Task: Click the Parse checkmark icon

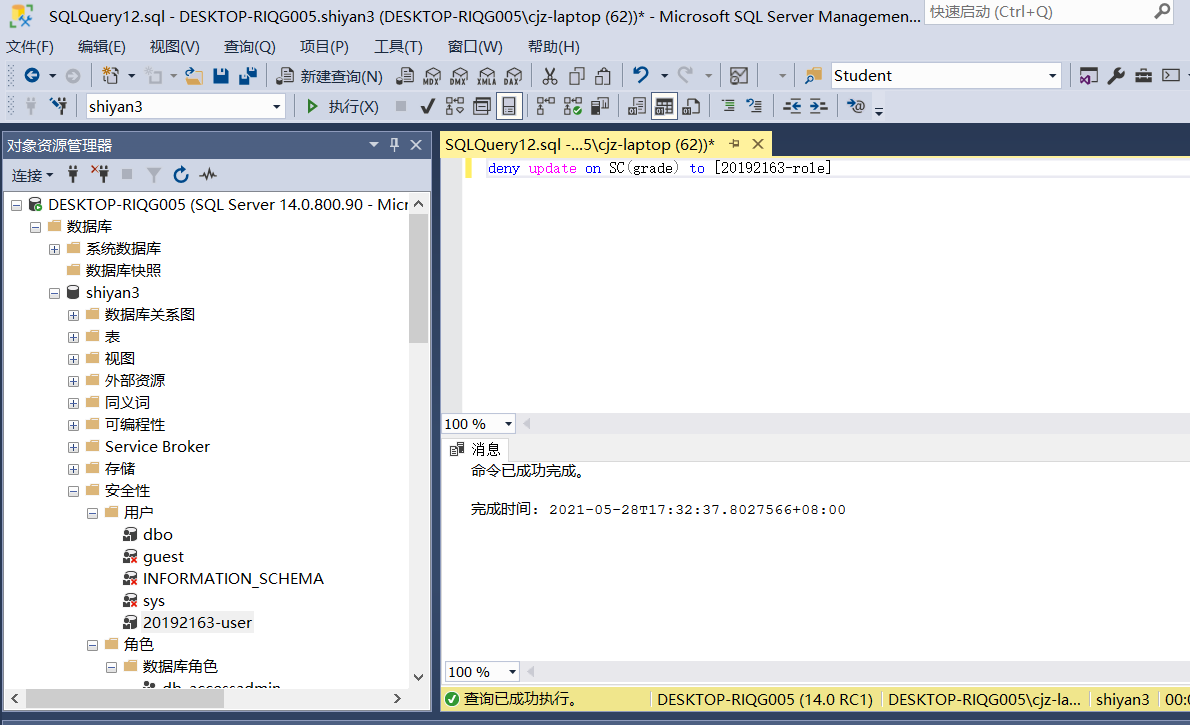Action: tap(427, 106)
